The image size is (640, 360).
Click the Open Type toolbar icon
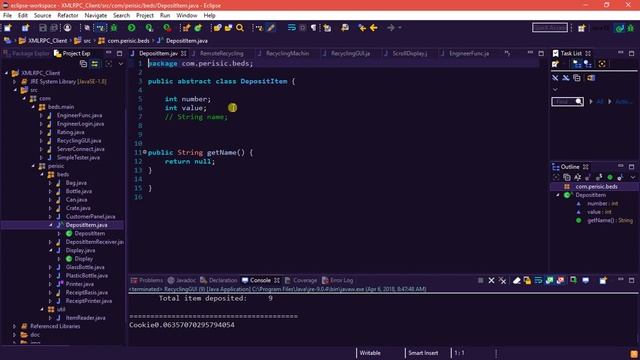(x=217, y=28)
